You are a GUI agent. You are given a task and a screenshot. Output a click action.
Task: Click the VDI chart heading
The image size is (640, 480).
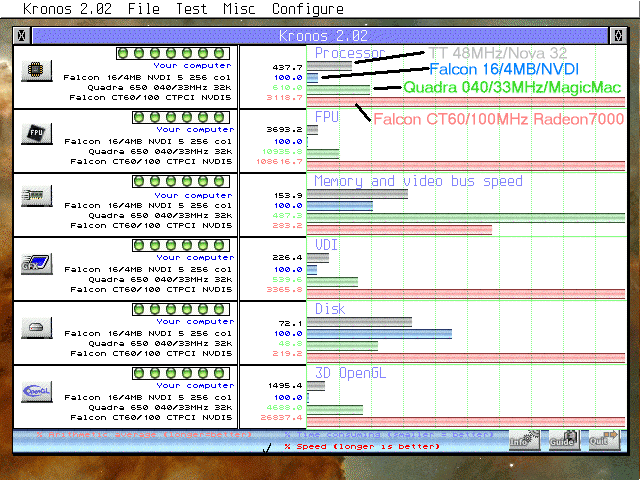(326, 245)
